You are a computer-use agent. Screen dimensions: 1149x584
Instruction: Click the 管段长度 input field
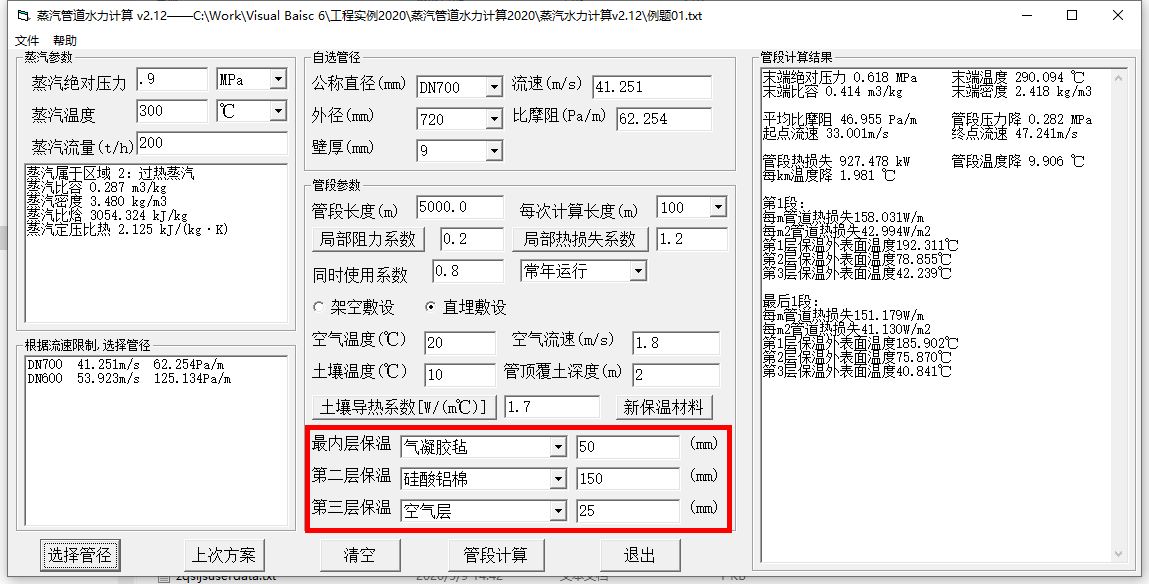coord(459,208)
